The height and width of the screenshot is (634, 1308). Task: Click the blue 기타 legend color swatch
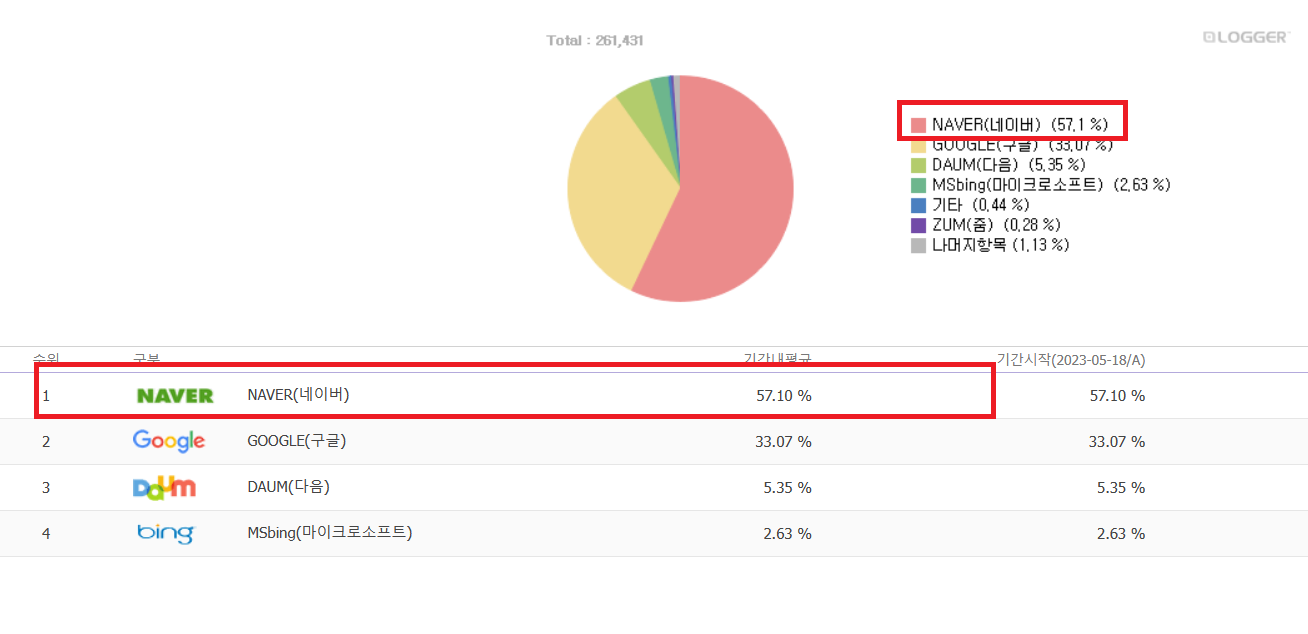[x=918, y=205]
